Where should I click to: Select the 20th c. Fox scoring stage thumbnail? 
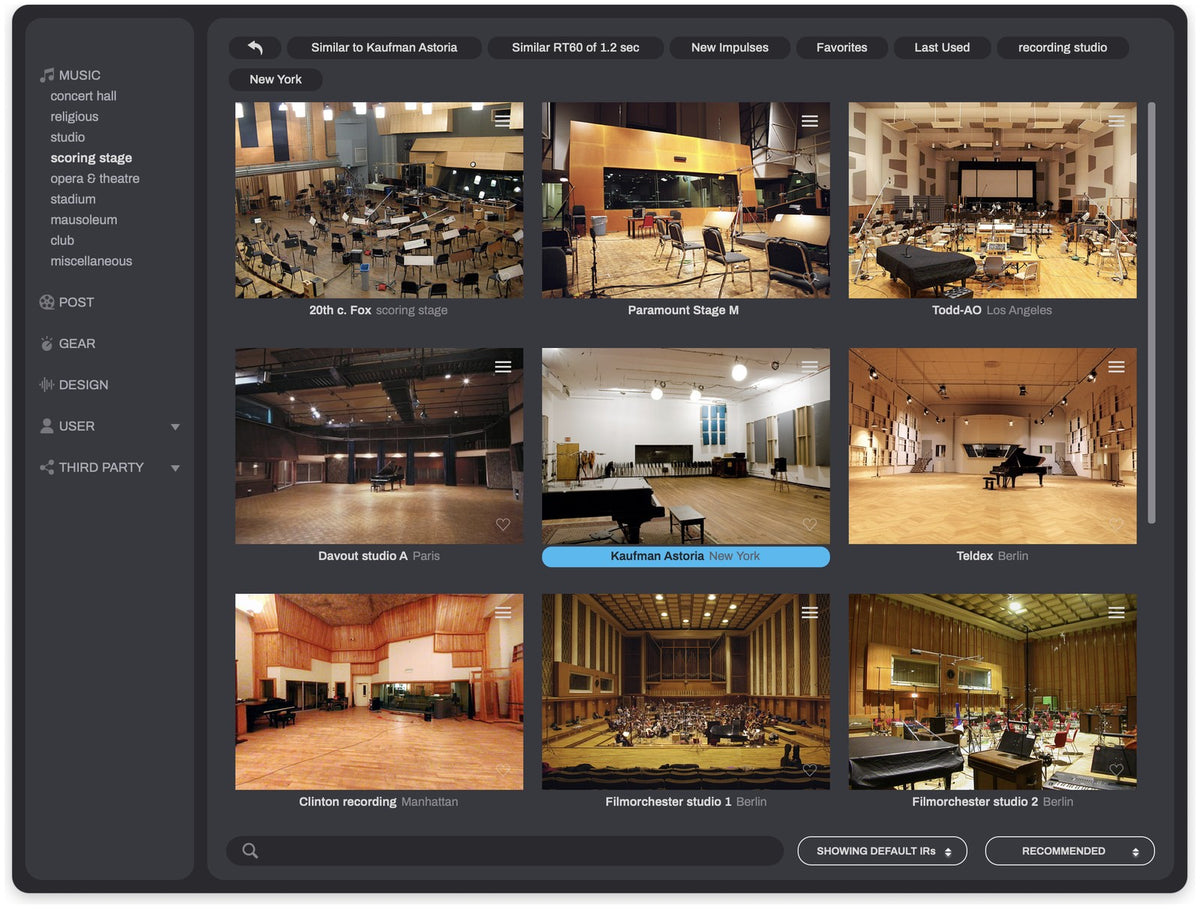[379, 200]
